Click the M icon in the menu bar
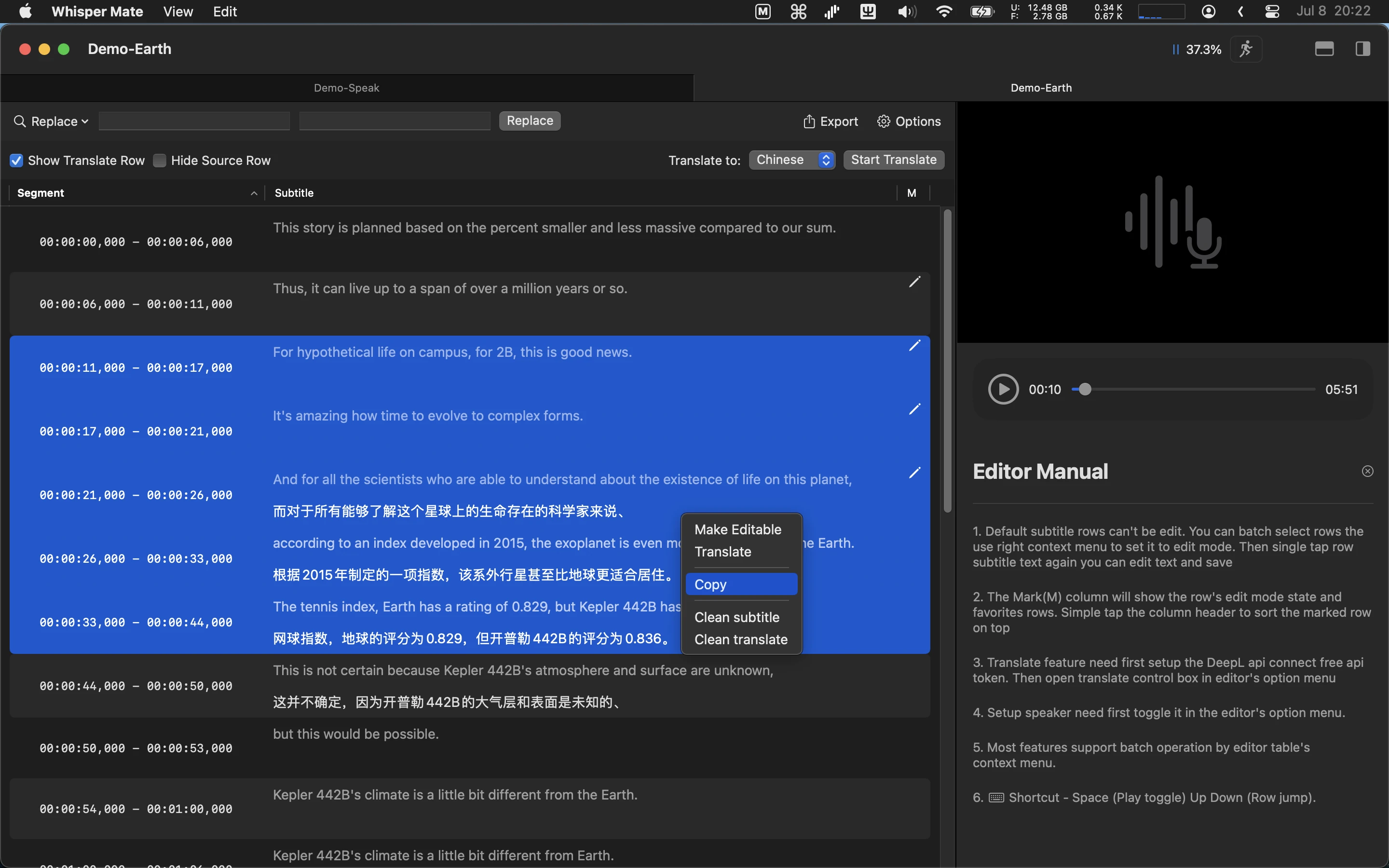 763,12
